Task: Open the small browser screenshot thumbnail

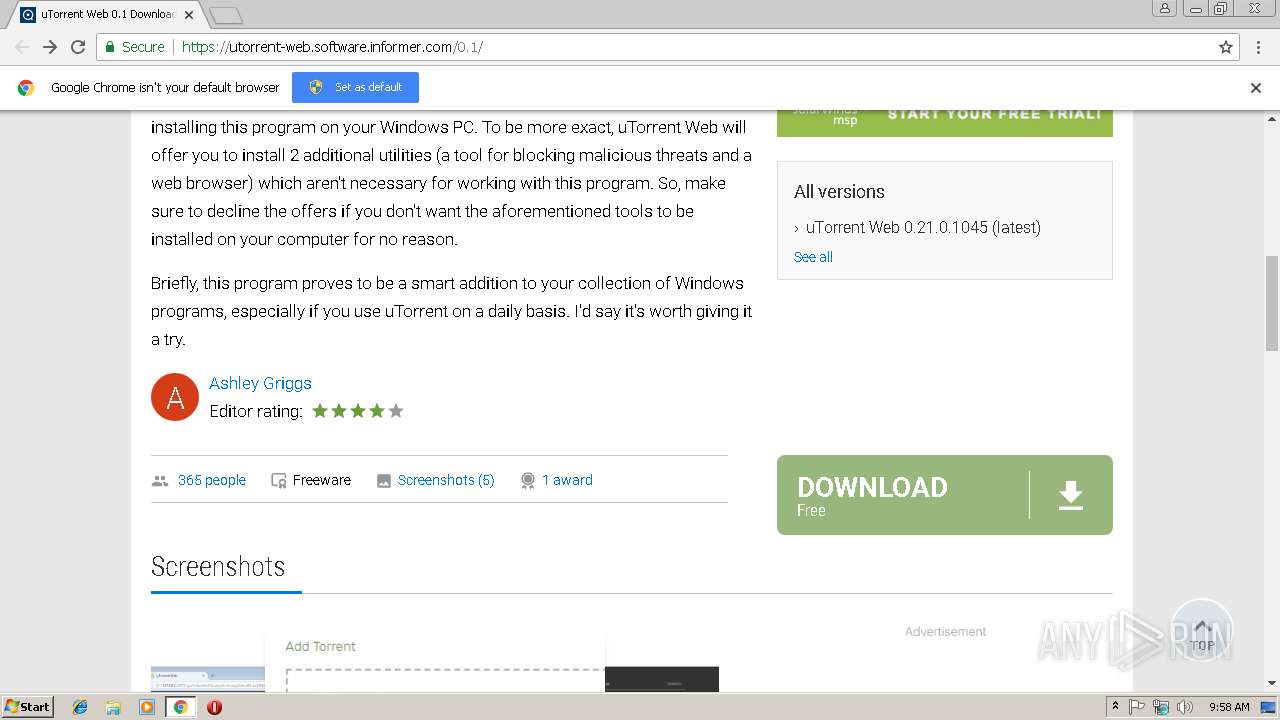Action: click(x=208, y=679)
